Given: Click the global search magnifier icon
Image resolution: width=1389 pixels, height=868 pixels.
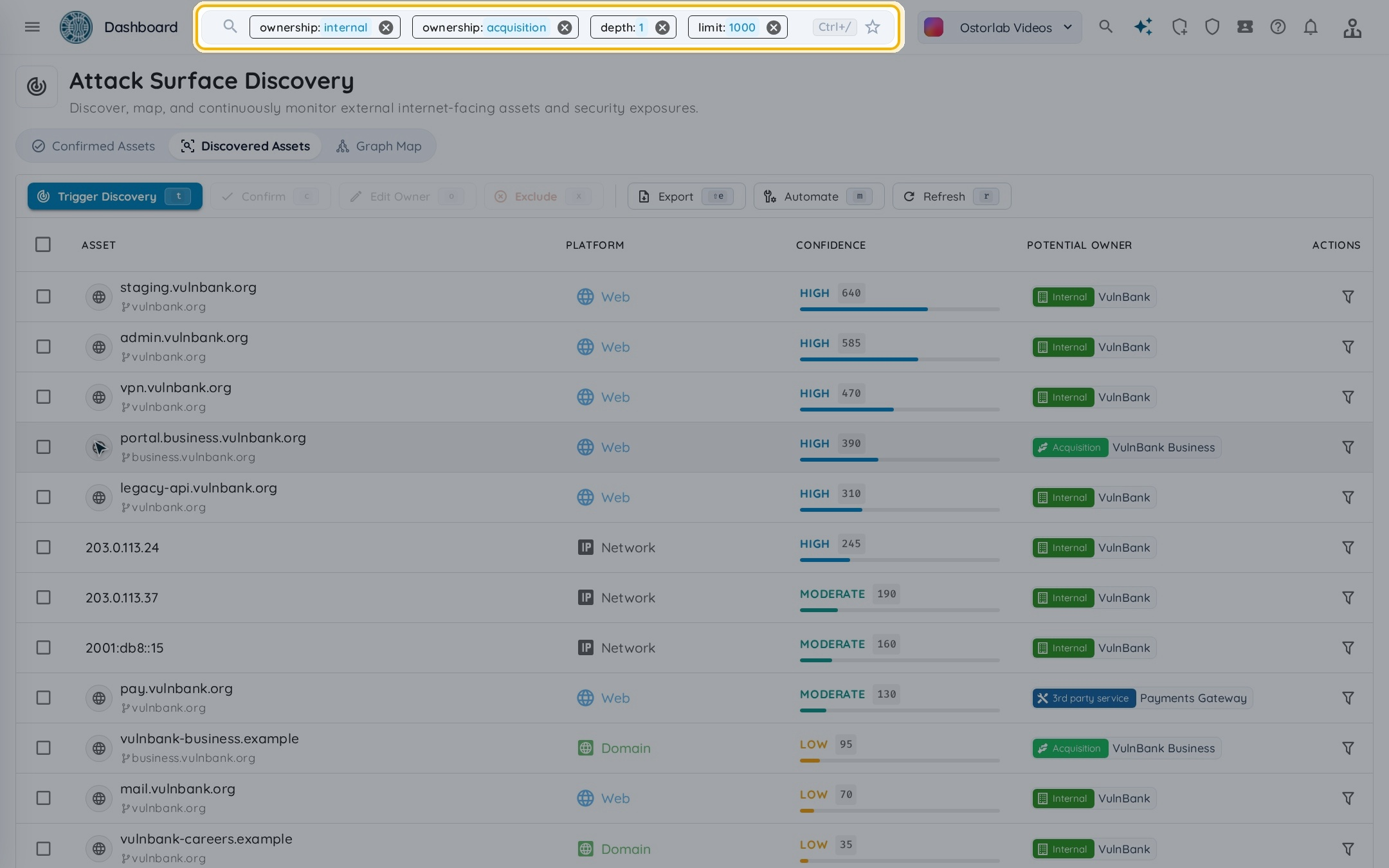Looking at the screenshot, I should coord(1105,27).
